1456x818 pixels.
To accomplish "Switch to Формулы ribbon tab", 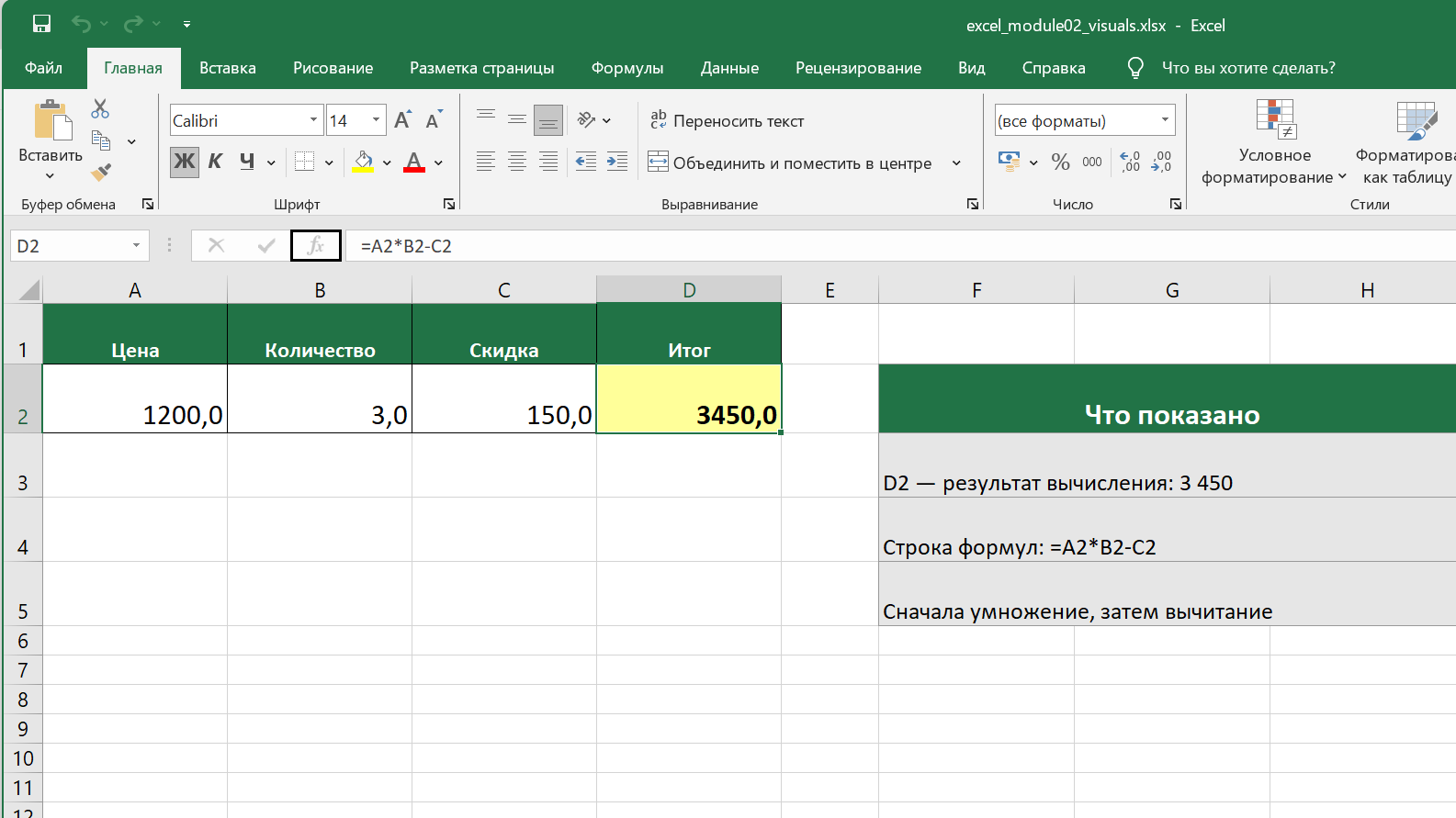I will click(627, 68).
